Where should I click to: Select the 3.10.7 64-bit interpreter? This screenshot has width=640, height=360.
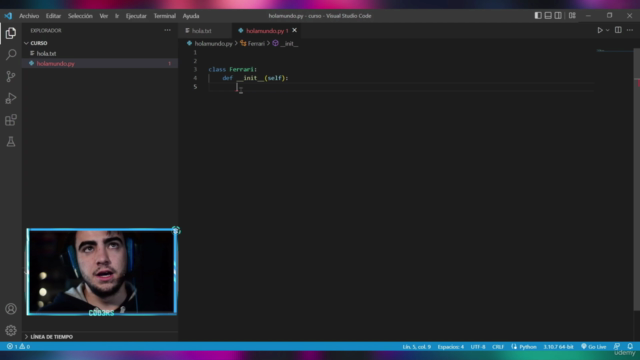tap(558, 347)
